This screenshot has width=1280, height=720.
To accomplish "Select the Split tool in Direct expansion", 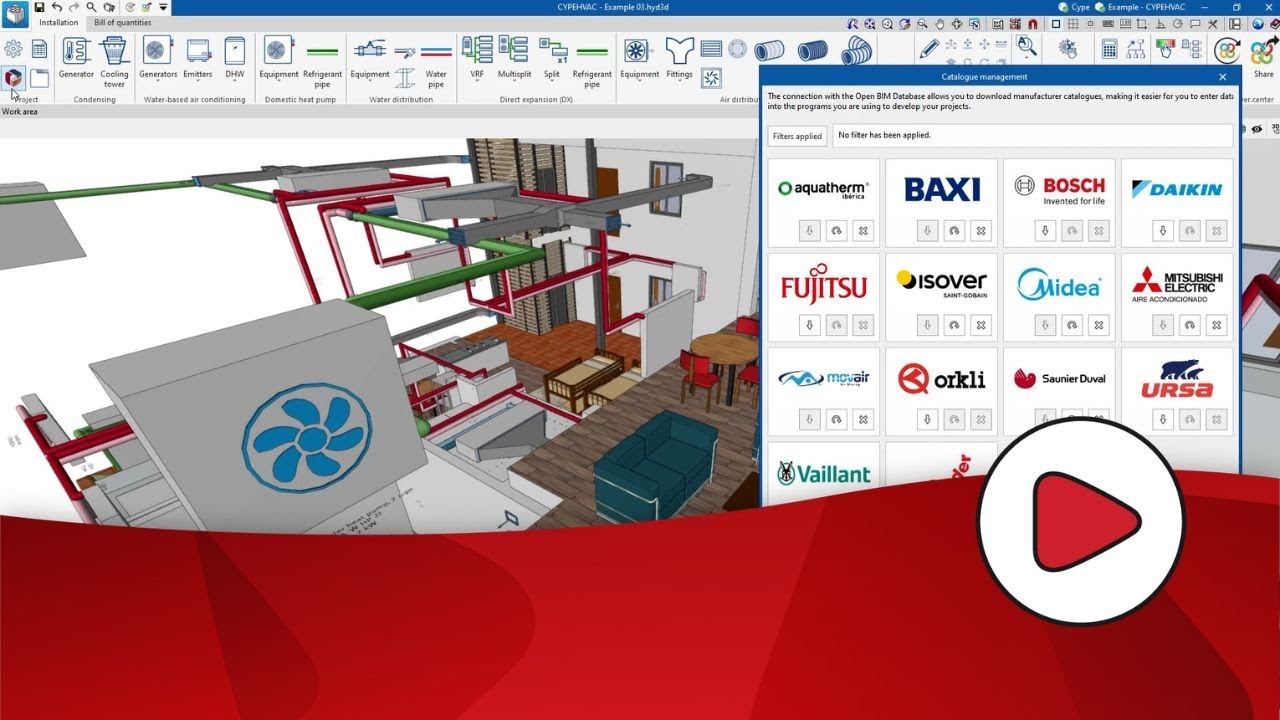I will (x=551, y=55).
